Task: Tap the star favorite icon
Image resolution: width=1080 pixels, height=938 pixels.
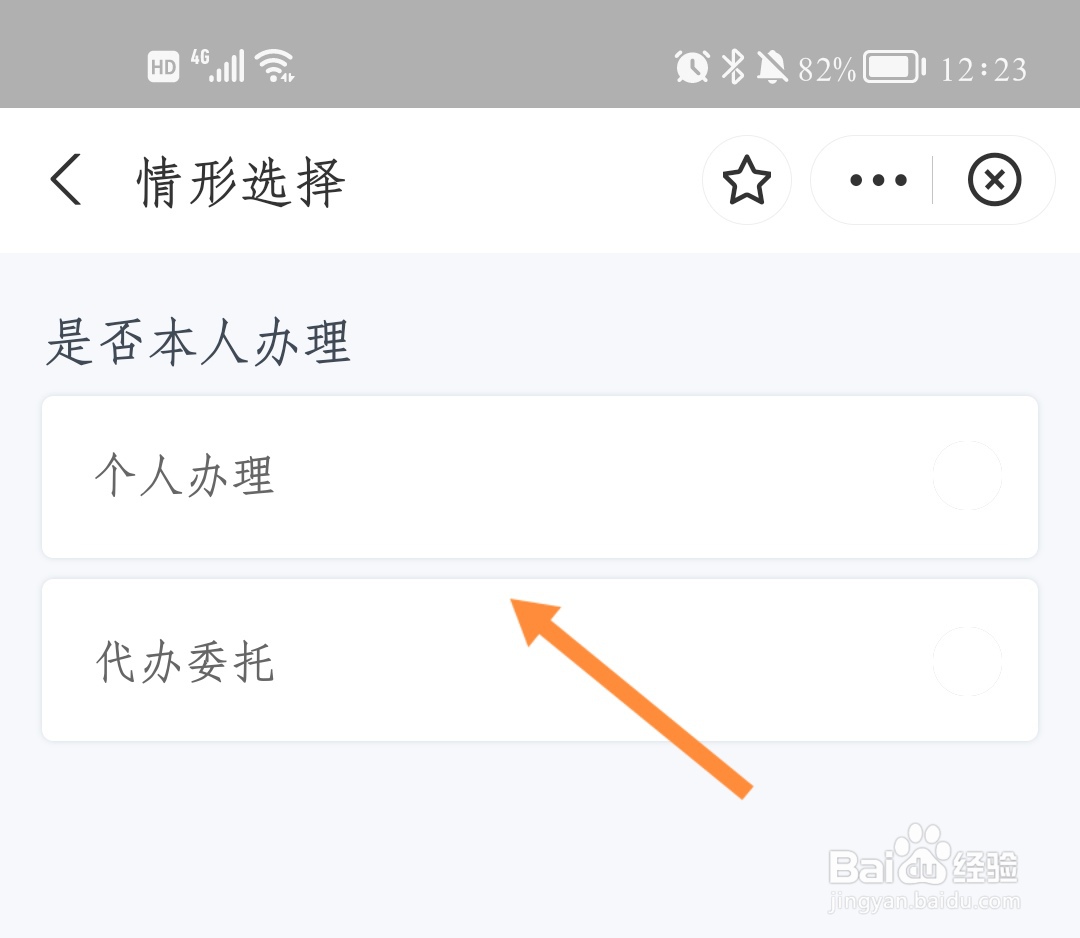Action: (x=747, y=180)
